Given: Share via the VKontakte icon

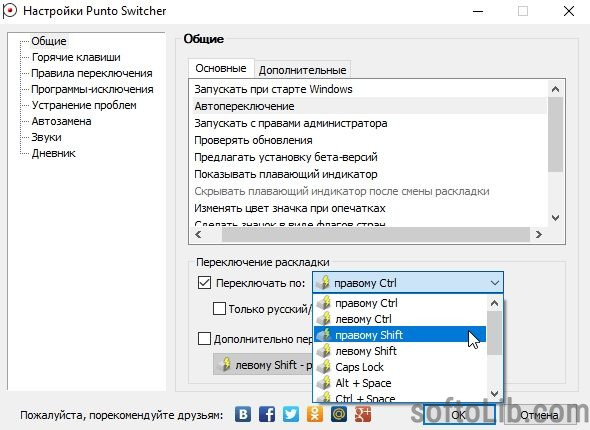Looking at the screenshot, I should pos(243,414).
